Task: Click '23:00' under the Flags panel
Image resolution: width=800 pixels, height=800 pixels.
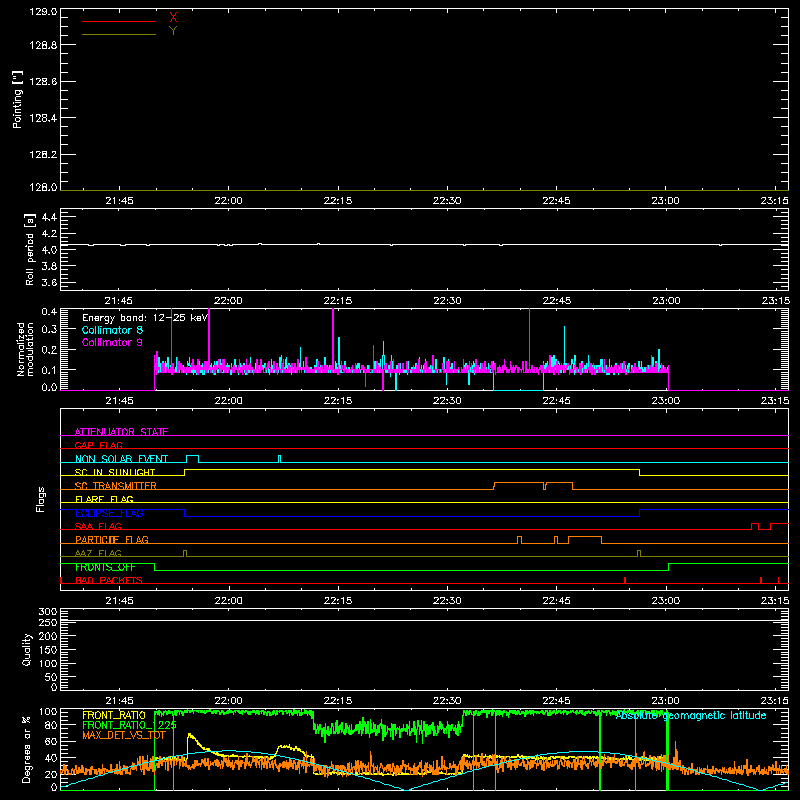Action: (665, 601)
